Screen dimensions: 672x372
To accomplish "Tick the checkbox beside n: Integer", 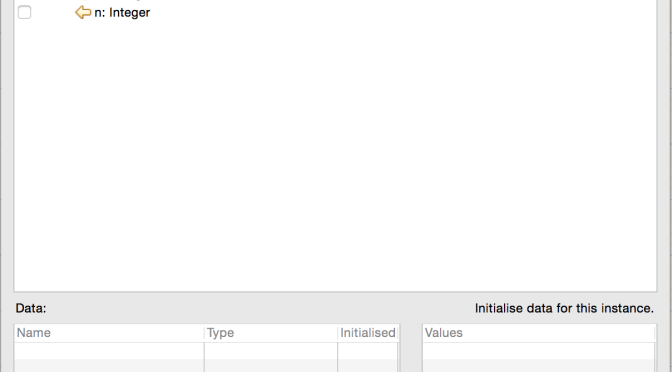I will click(24, 12).
